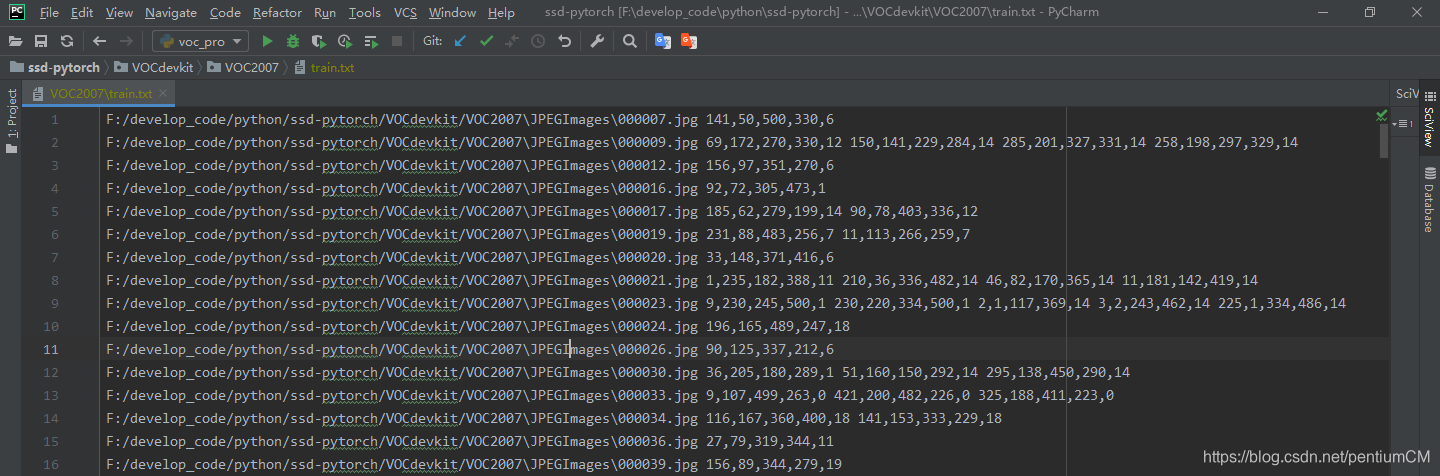Run voc_pro with the green play icon

click(267, 41)
